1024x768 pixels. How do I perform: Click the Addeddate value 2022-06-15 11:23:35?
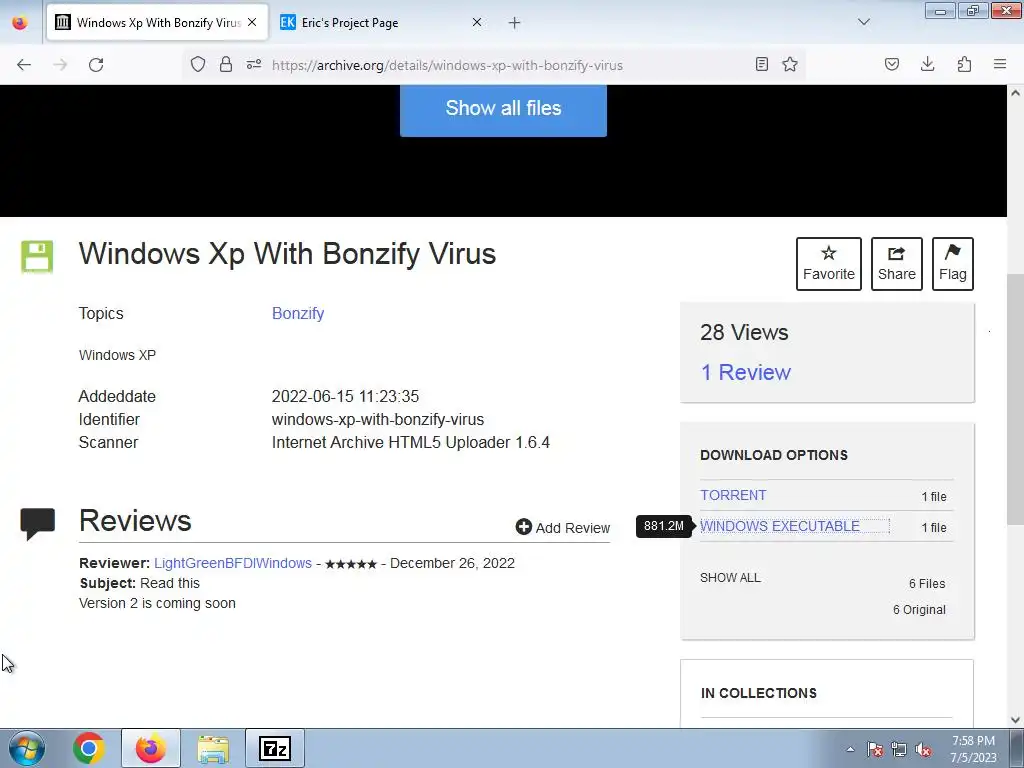[345, 396]
